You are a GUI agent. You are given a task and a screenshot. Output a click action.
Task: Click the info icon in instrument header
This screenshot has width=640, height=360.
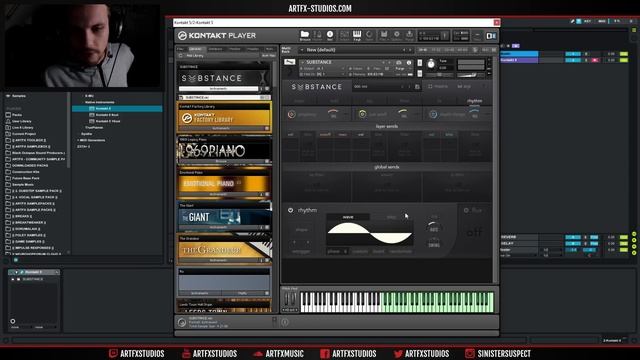click(x=409, y=62)
